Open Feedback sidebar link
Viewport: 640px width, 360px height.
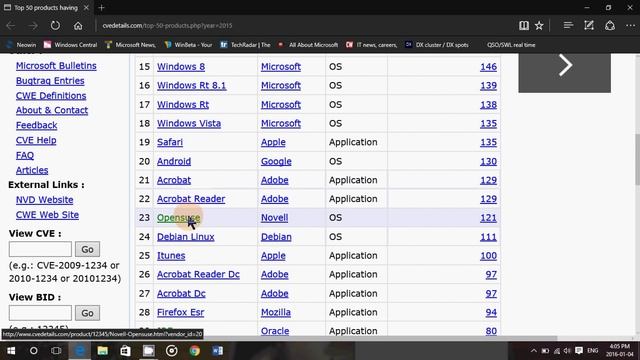tap(36, 125)
